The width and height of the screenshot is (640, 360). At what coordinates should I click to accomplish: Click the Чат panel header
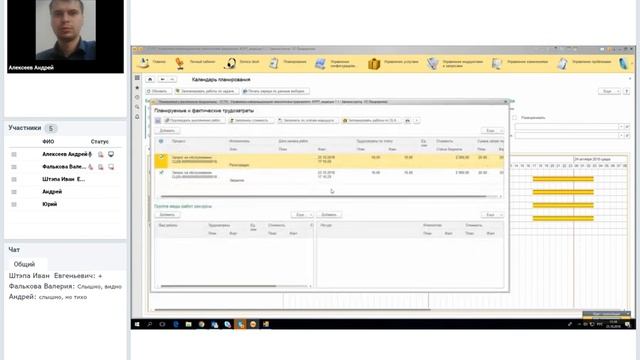tap(14, 249)
